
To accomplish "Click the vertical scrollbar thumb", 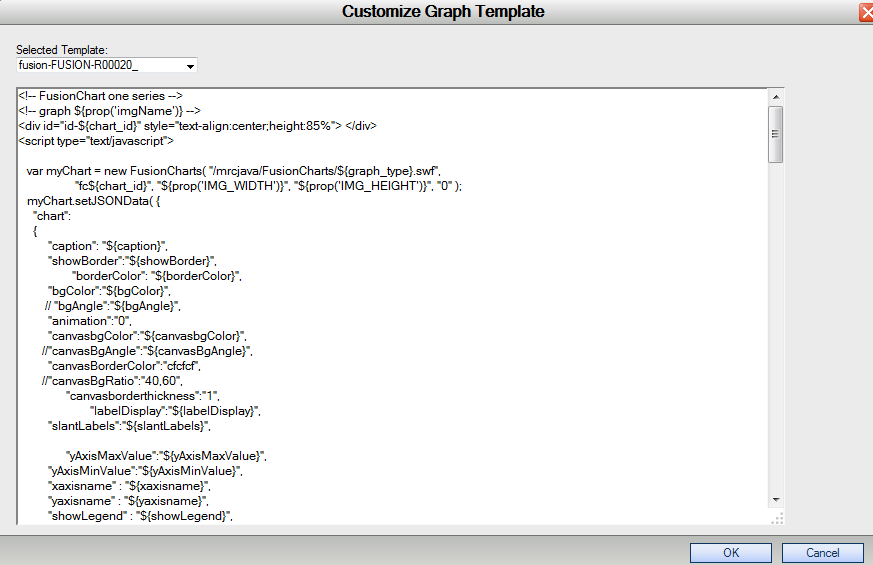I will coord(776,134).
